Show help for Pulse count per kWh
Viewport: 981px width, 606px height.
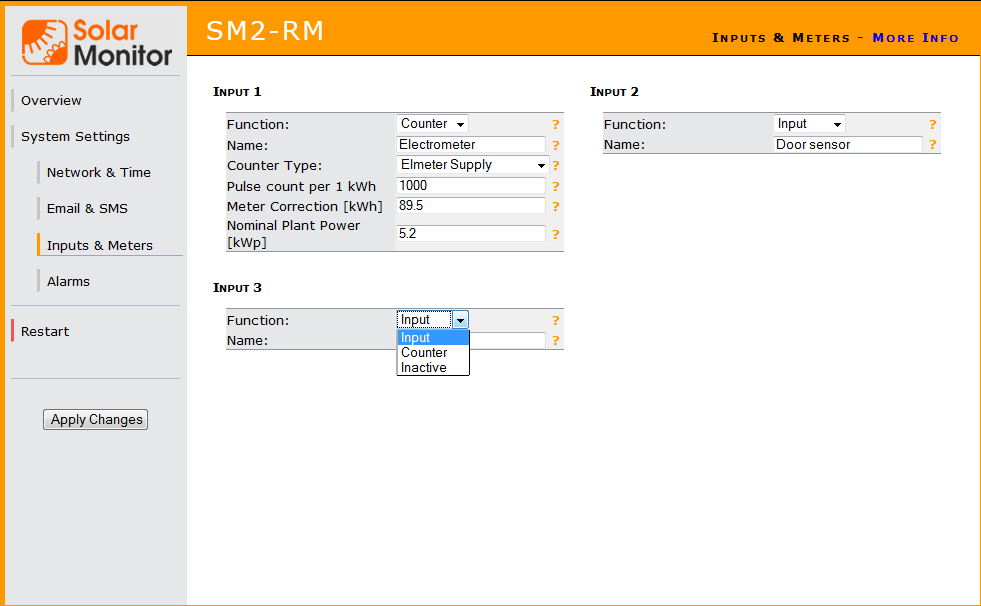coord(555,186)
